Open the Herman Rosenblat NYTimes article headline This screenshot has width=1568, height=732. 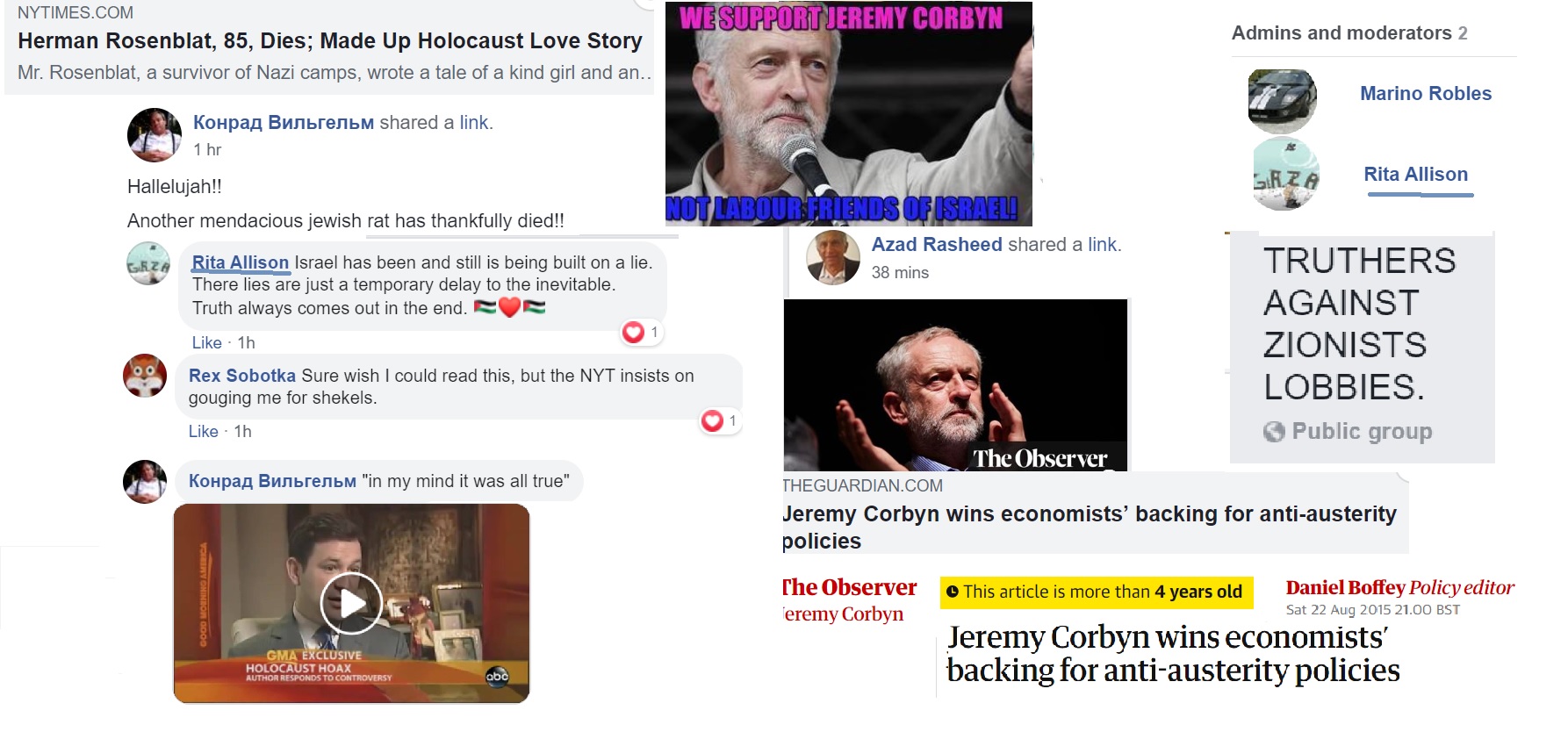330,41
